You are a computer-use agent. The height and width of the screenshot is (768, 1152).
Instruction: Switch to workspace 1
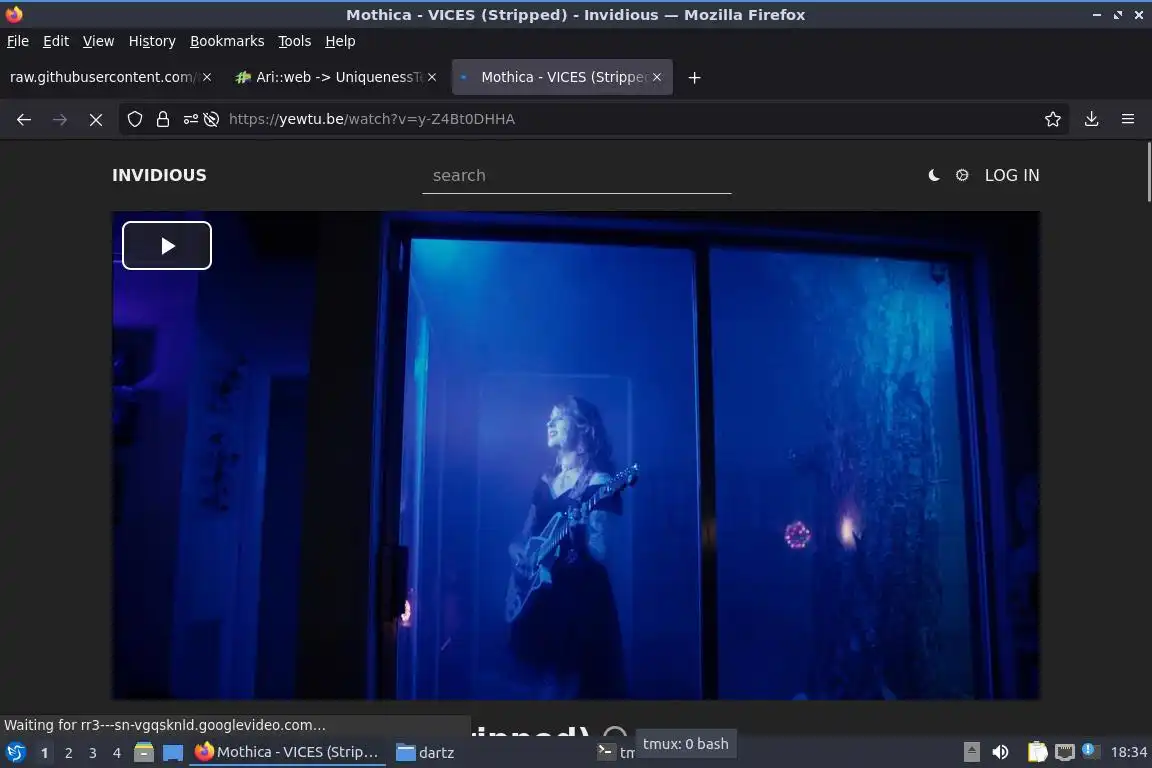[44, 753]
